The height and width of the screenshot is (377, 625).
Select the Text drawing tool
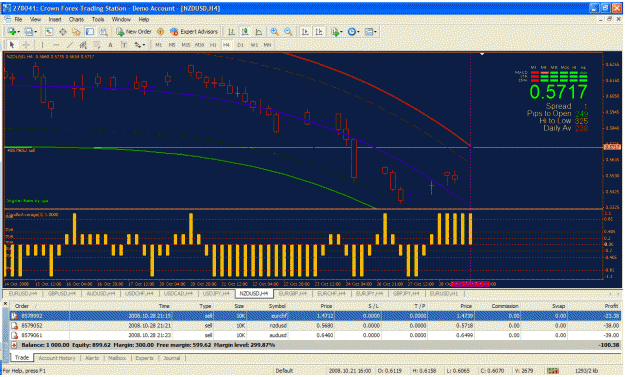110,45
